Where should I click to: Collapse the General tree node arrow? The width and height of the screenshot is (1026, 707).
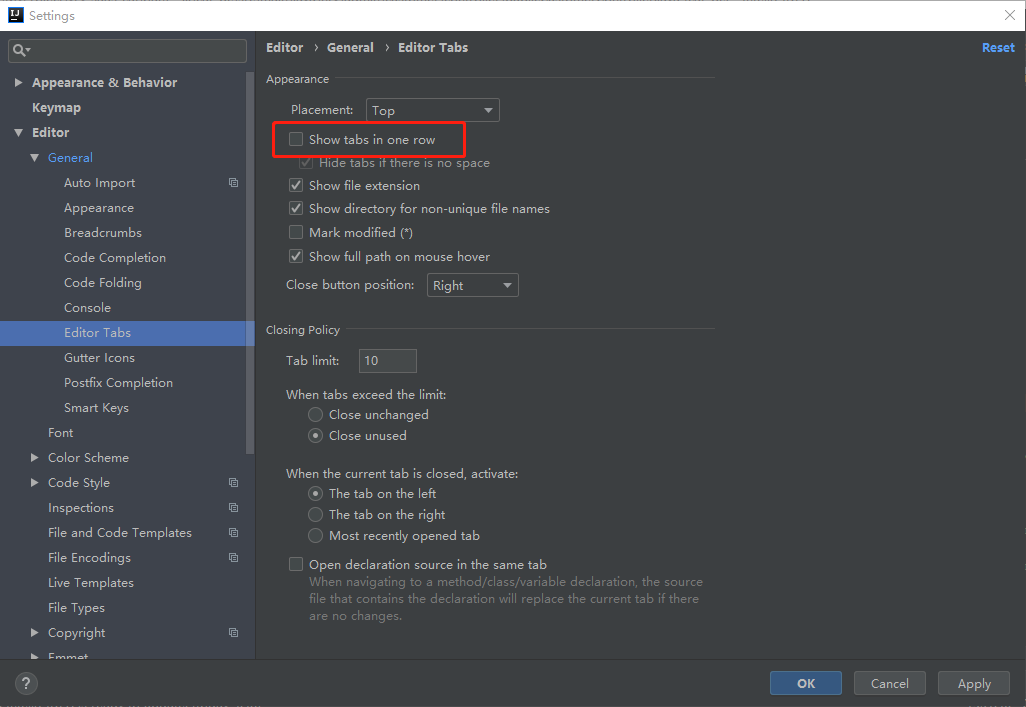tap(35, 158)
